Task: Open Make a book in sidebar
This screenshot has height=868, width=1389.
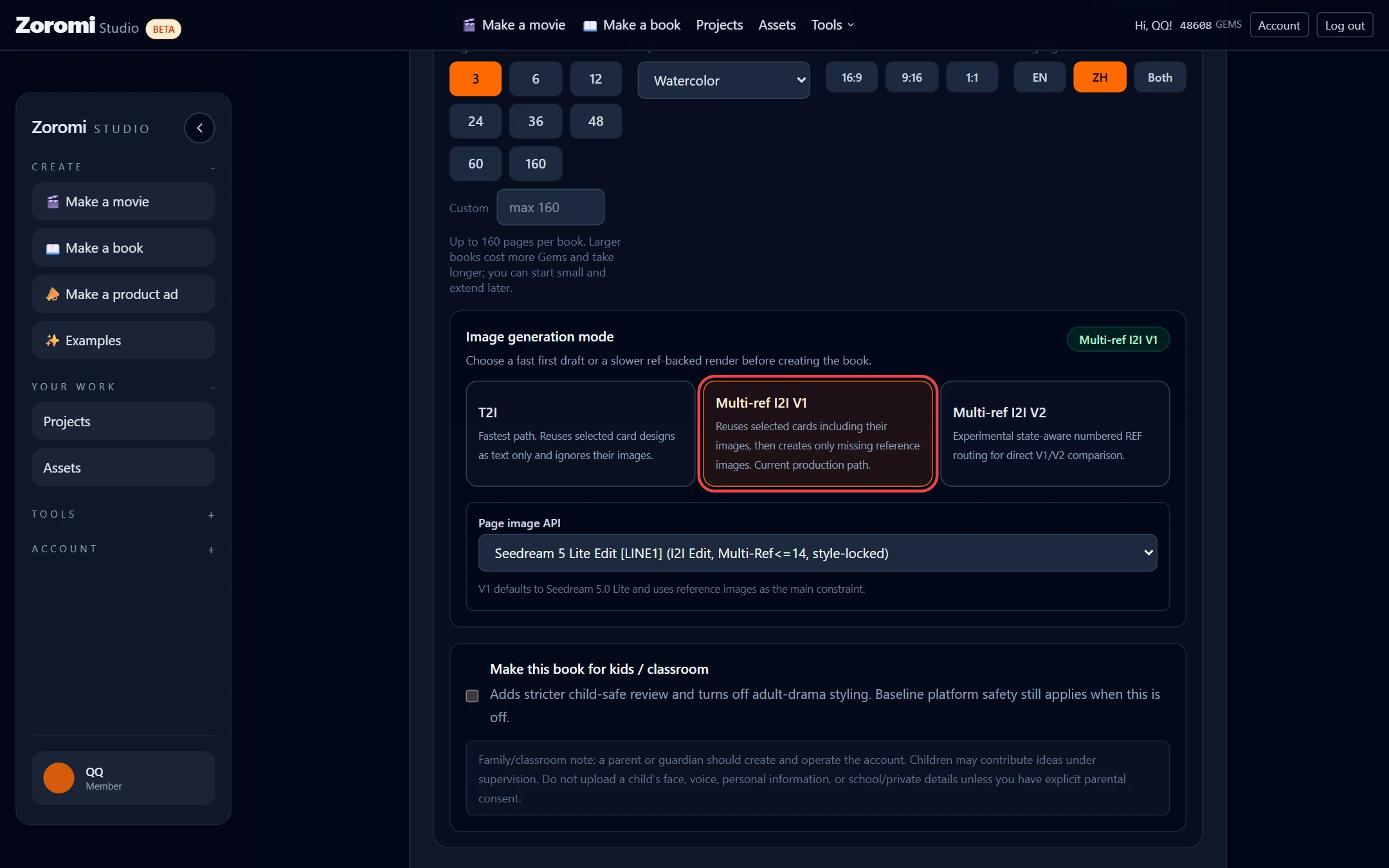Action: click(123, 248)
